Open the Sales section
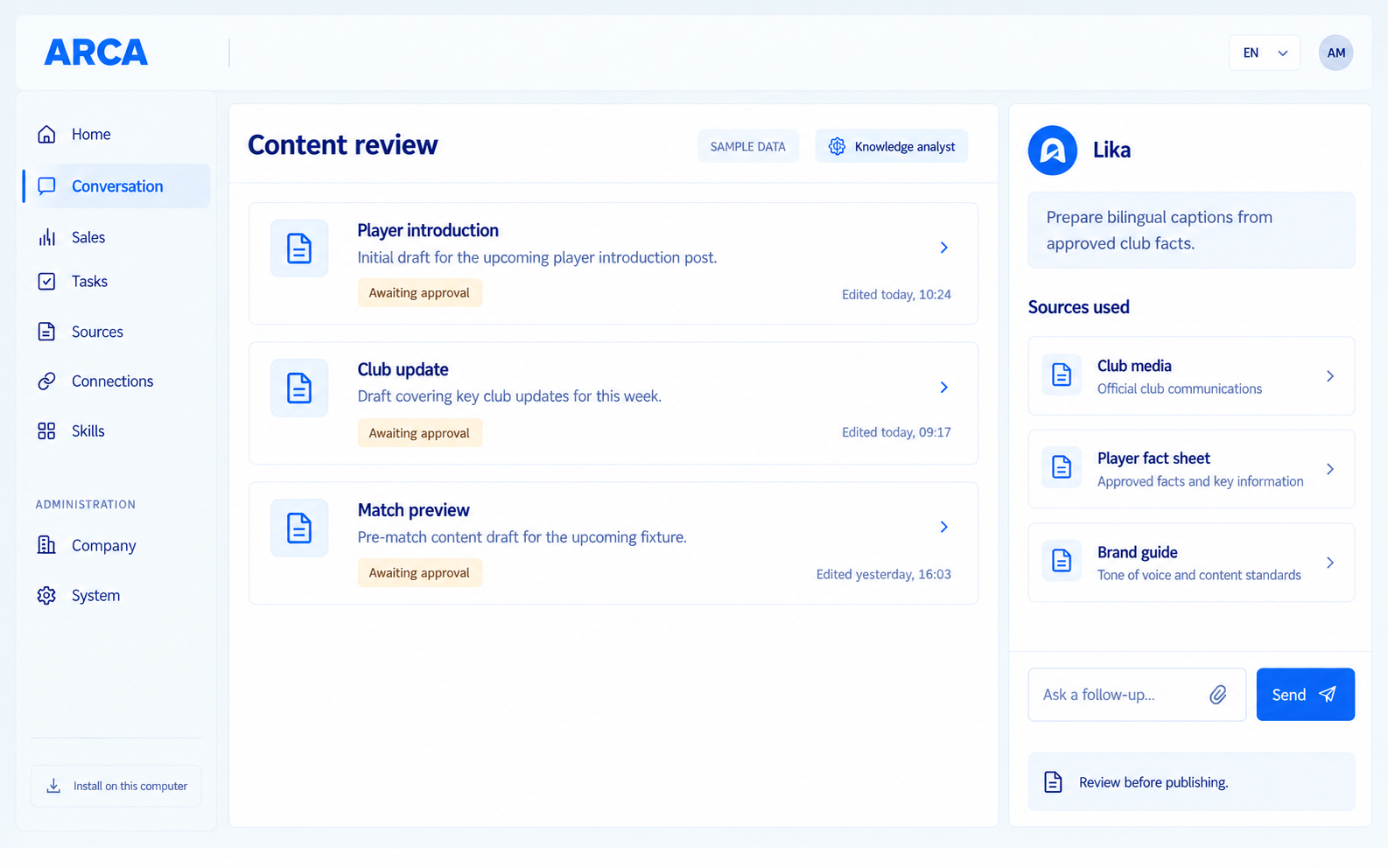 116,237
